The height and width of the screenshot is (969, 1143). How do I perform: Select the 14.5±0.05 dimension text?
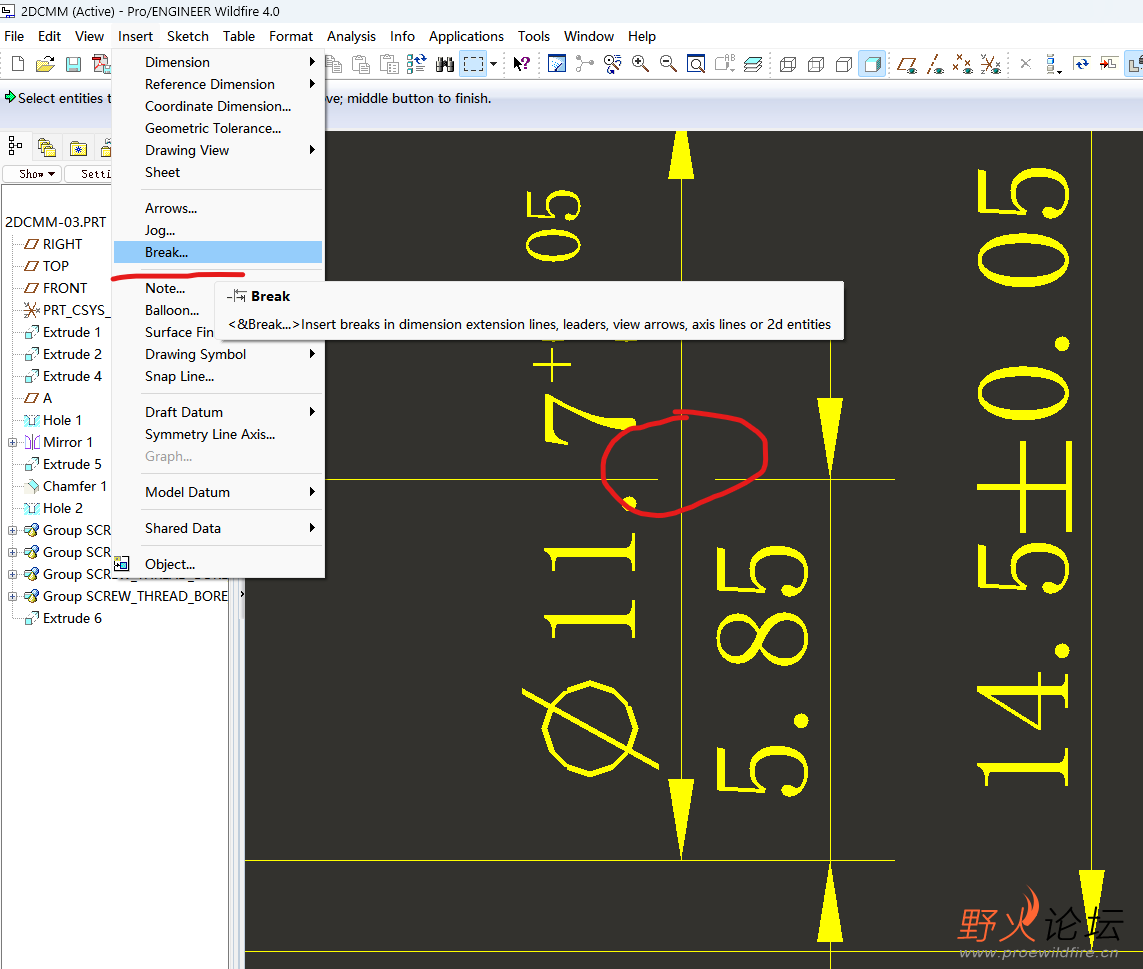click(1023, 476)
